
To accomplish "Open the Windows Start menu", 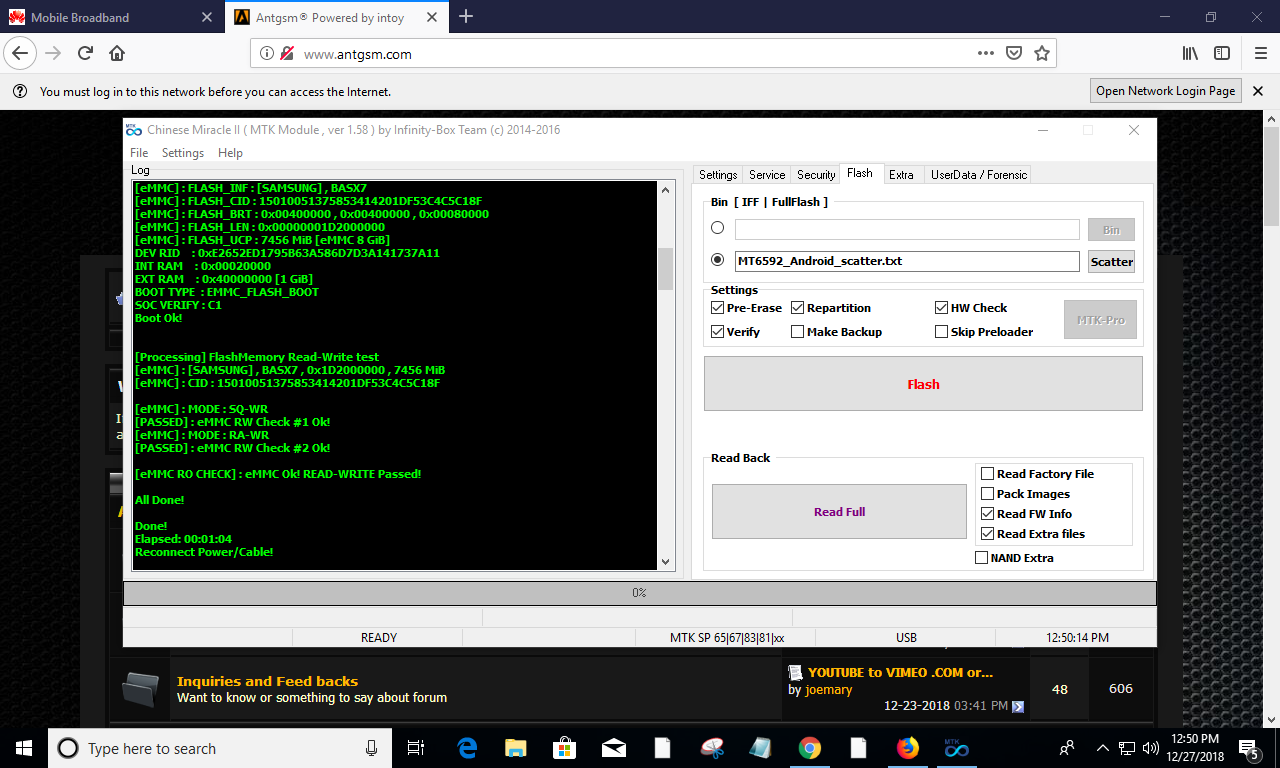I will tap(24, 748).
